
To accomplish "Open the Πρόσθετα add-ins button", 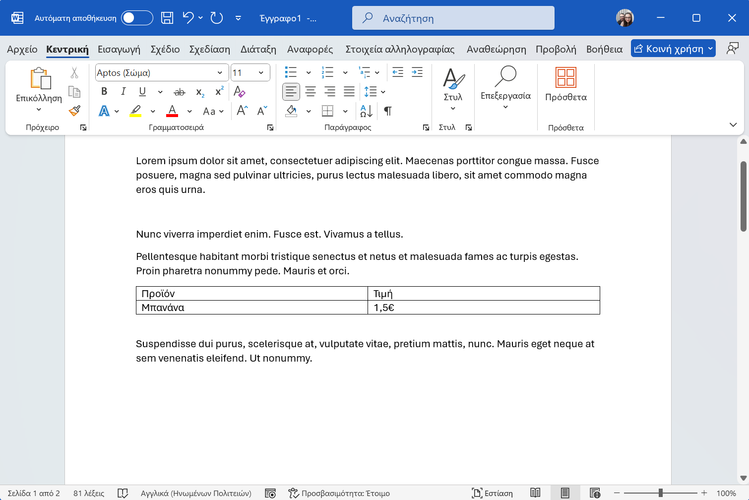I will pos(565,85).
